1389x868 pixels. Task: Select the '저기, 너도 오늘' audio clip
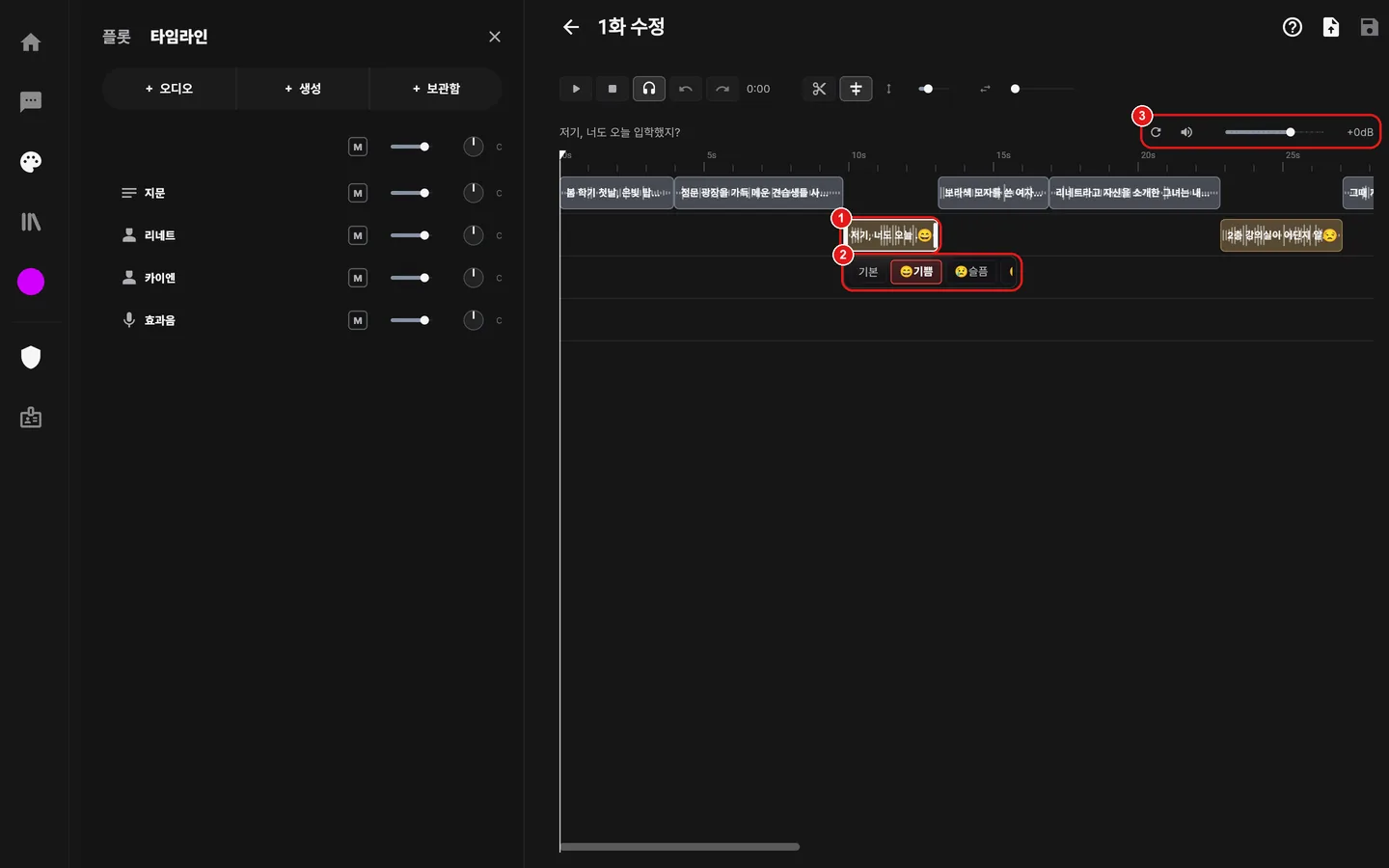click(x=890, y=235)
